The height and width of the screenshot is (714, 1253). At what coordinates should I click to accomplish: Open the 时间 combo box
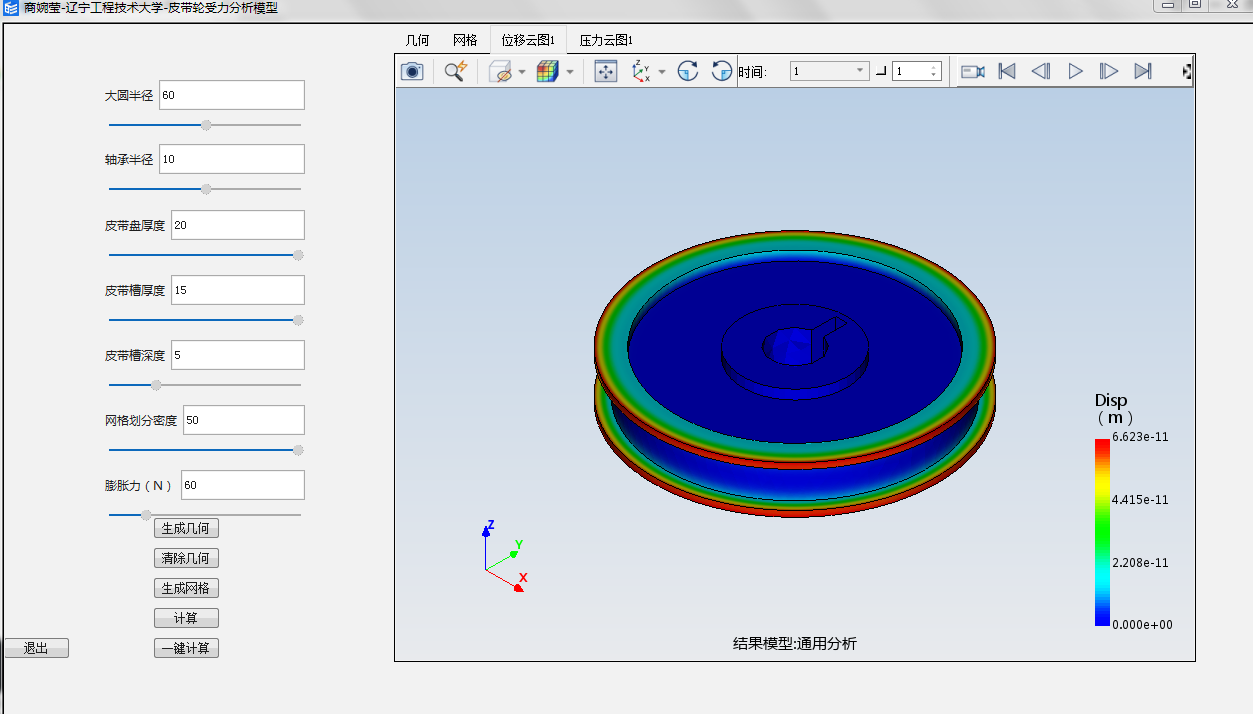(x=830, y=71)
